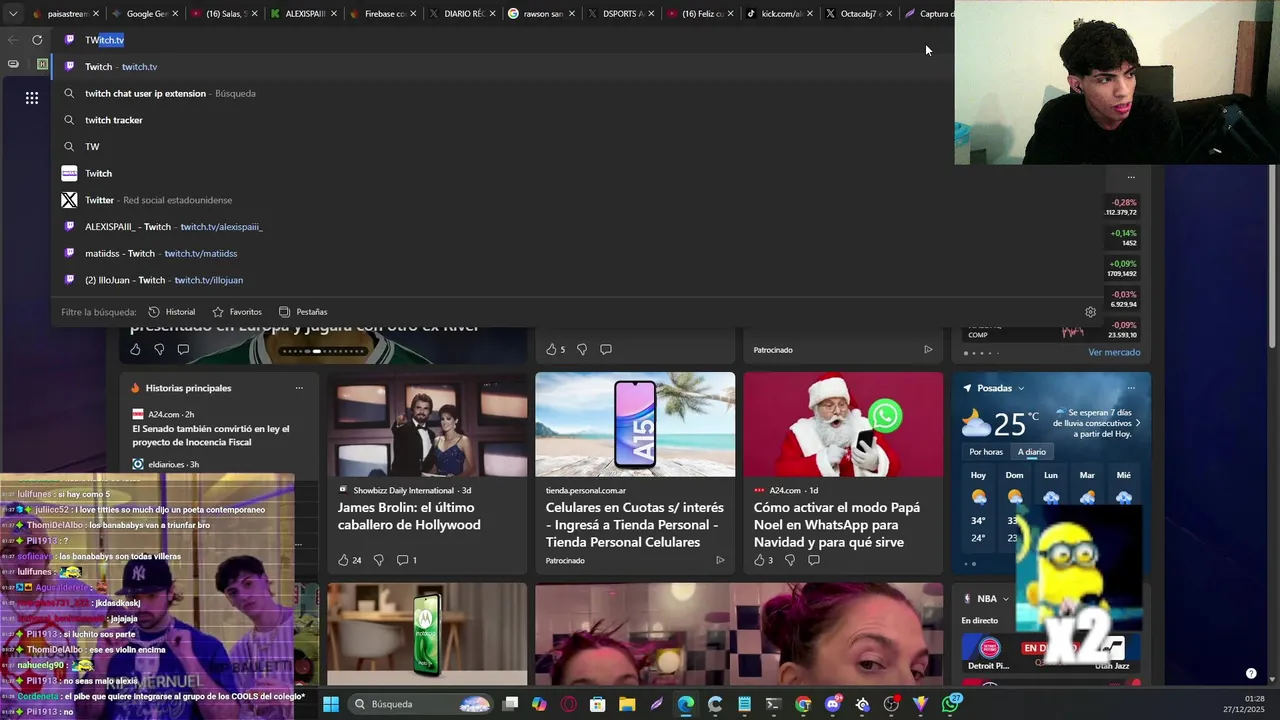Open Windows Start menu
This screenshot has width=1280, height=720.
[331, 704]
